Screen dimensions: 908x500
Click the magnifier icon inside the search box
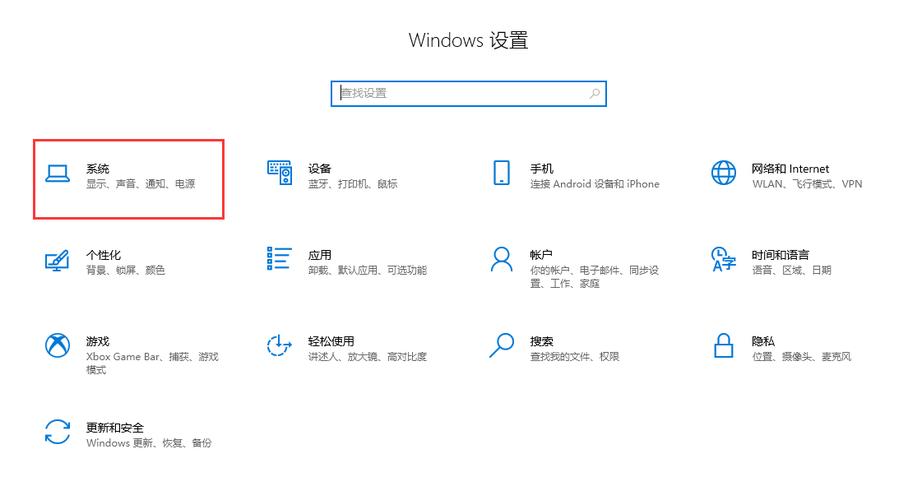pos(595,93)
